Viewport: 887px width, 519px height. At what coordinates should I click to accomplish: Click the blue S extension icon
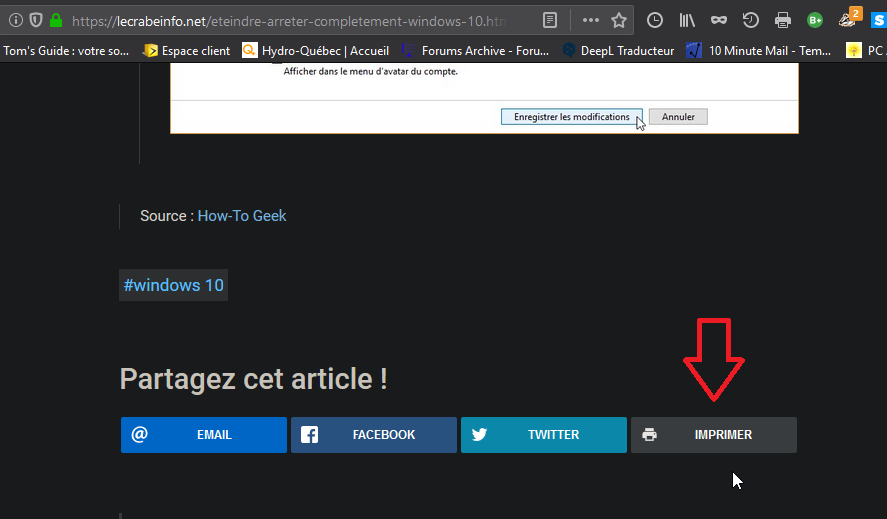click(879, 21)
